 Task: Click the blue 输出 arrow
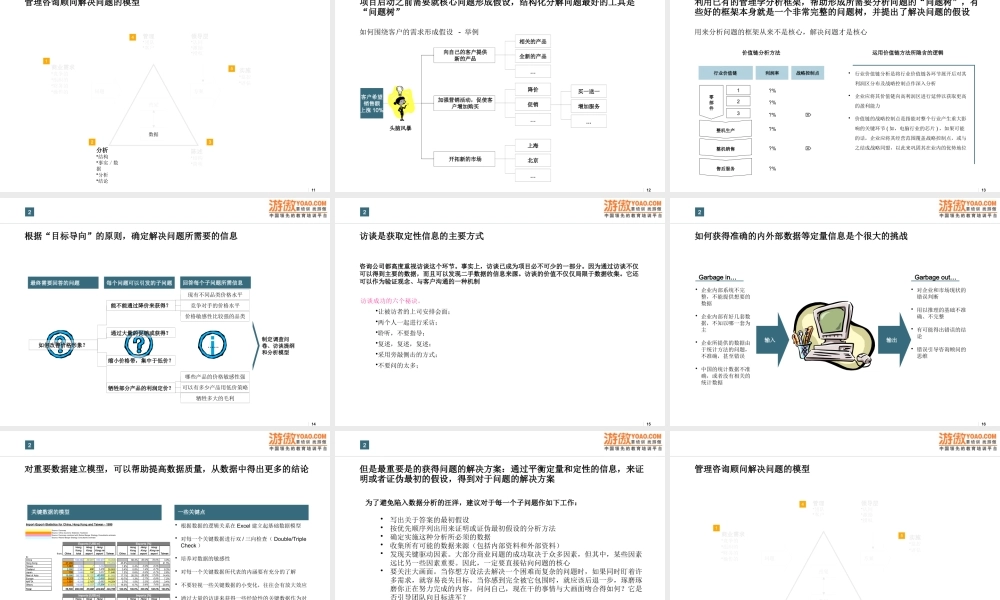(893, 339)
